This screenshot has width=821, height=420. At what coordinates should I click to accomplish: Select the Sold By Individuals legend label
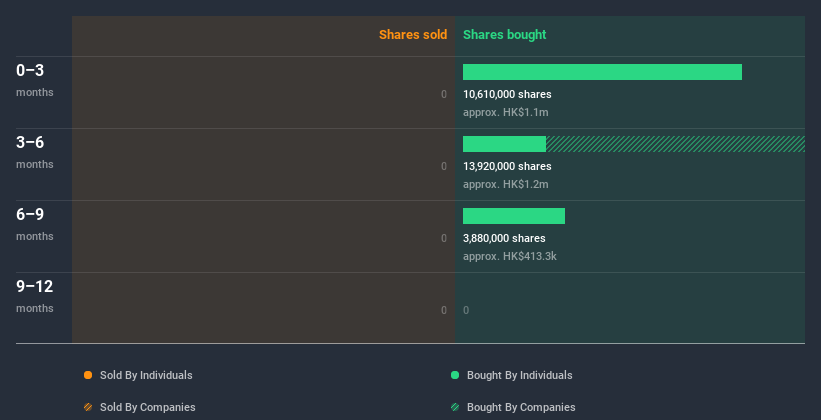[146, 375]
